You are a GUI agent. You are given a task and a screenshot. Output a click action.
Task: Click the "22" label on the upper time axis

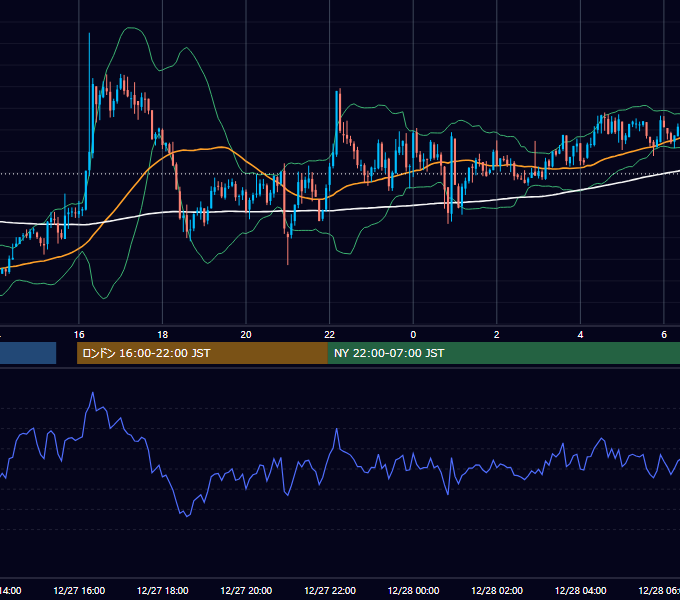pos(330,335)
